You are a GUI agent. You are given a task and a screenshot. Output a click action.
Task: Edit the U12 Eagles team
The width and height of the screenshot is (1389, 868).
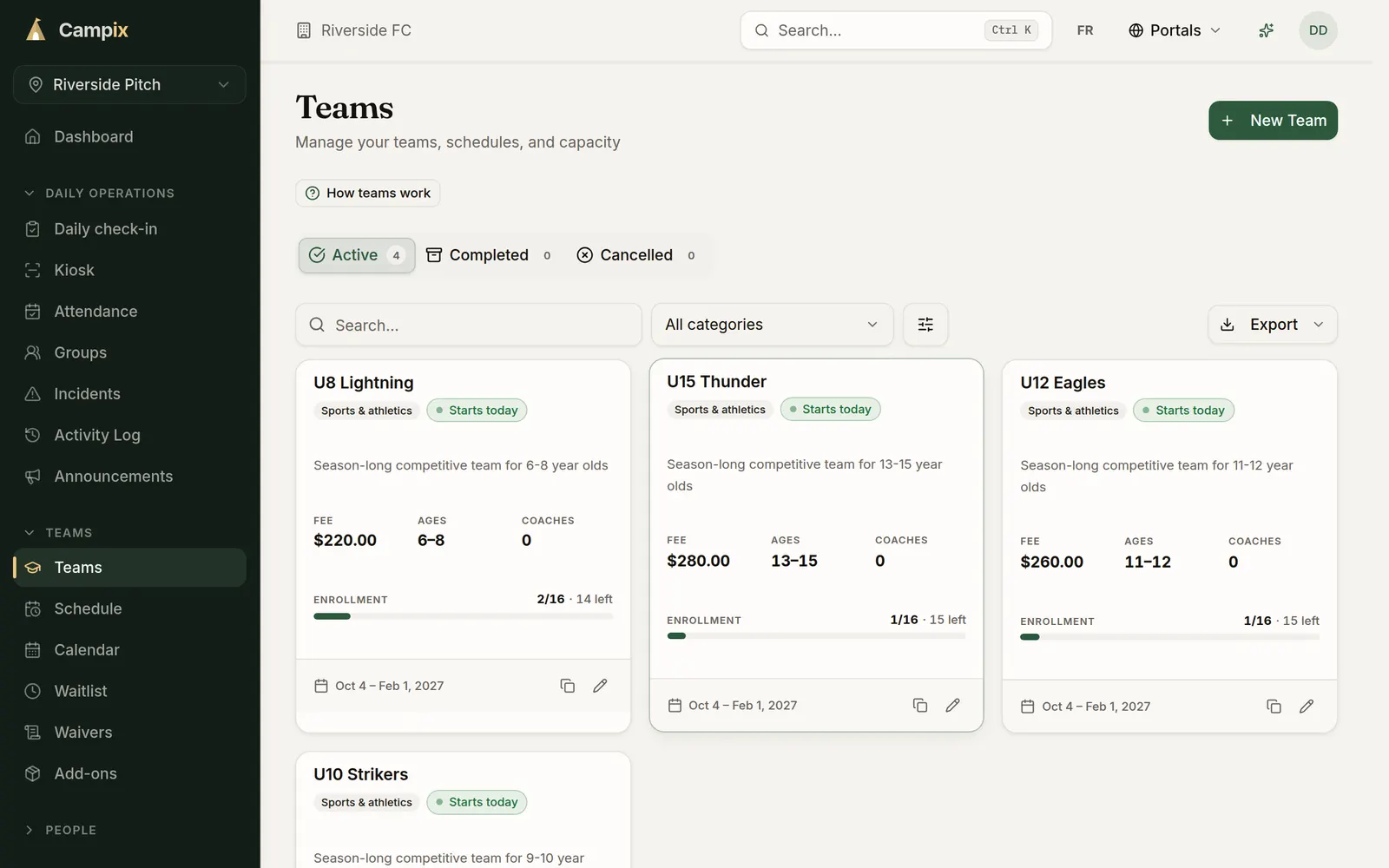coord(1307,707)
